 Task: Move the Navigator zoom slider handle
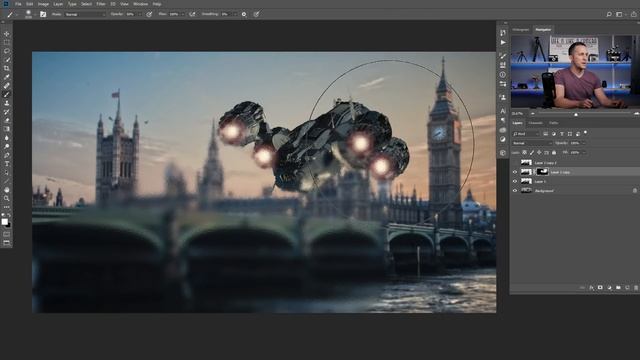pos(576,114)
